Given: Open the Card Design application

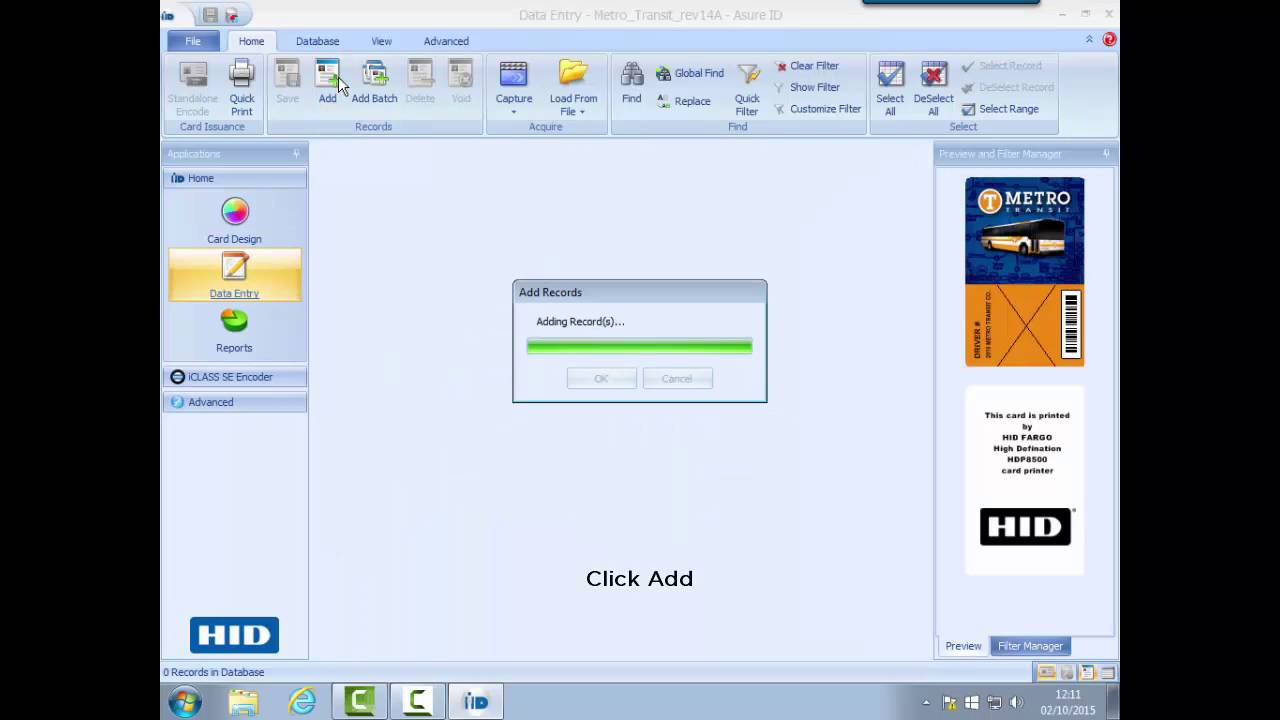Looking at the screenshot, I should (234, 220).
